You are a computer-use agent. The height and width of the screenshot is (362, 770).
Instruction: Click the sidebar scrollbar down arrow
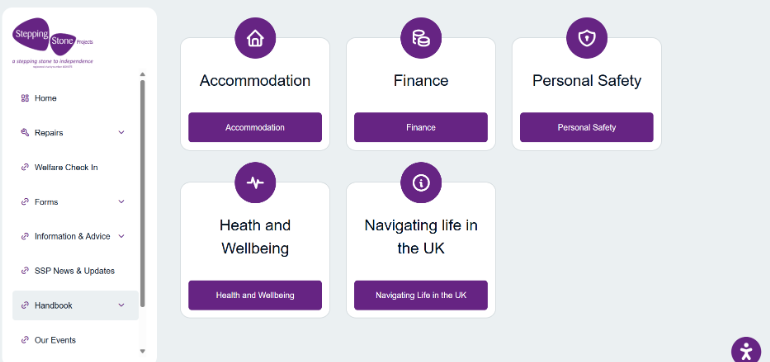tap(142, 351)
